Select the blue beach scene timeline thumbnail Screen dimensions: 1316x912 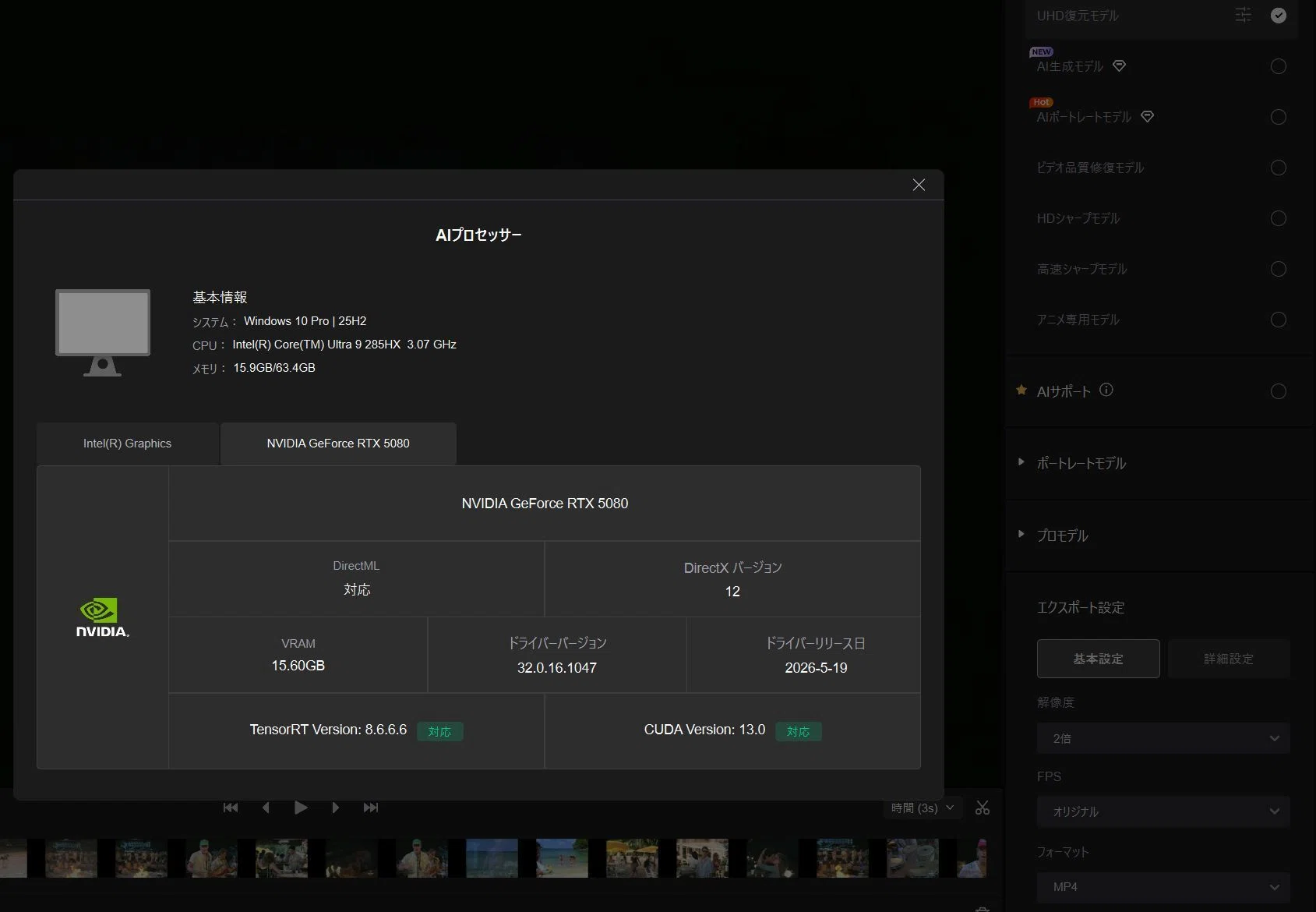pos(562,858)
